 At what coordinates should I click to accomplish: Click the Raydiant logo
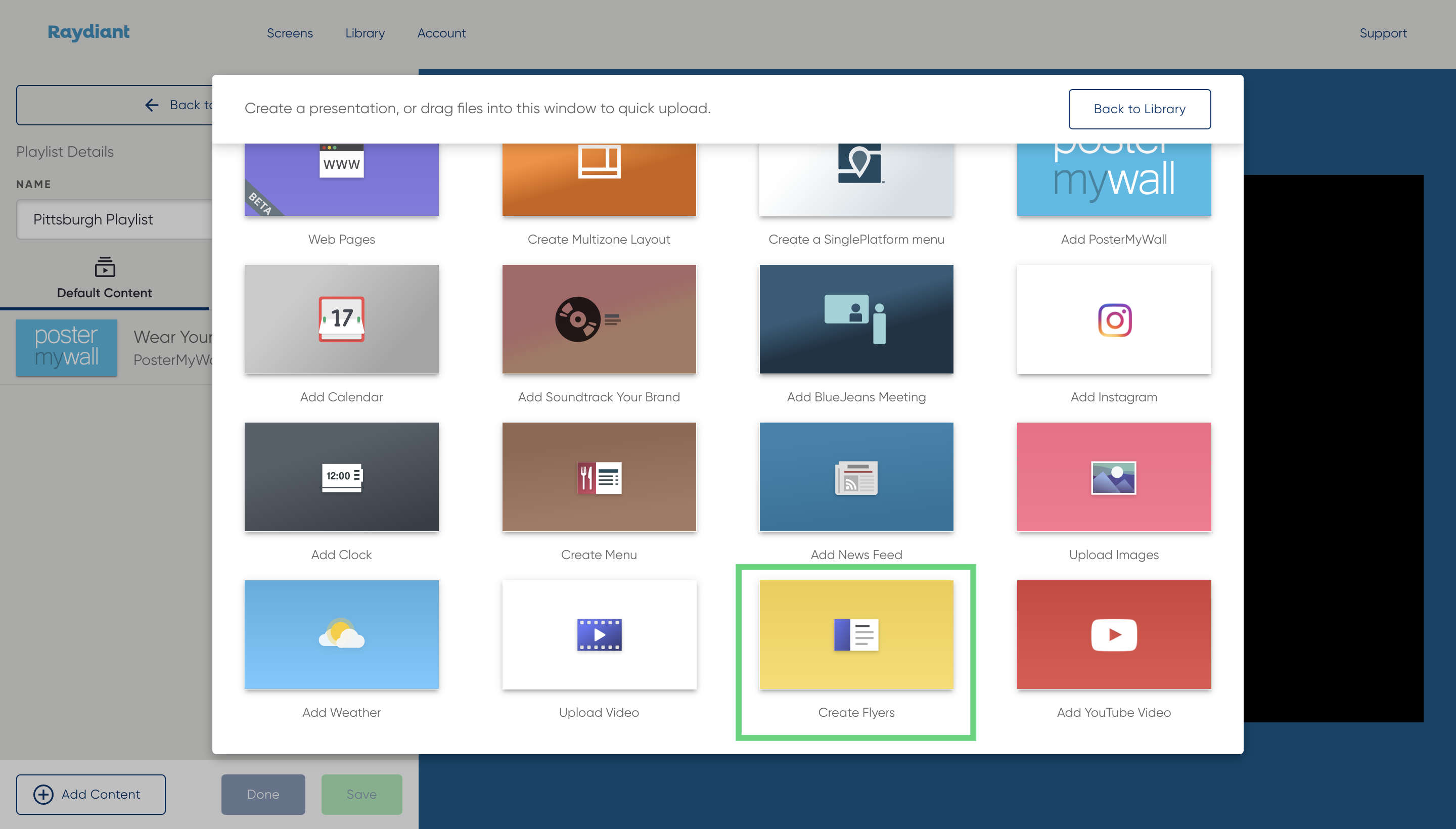[88, 32]
